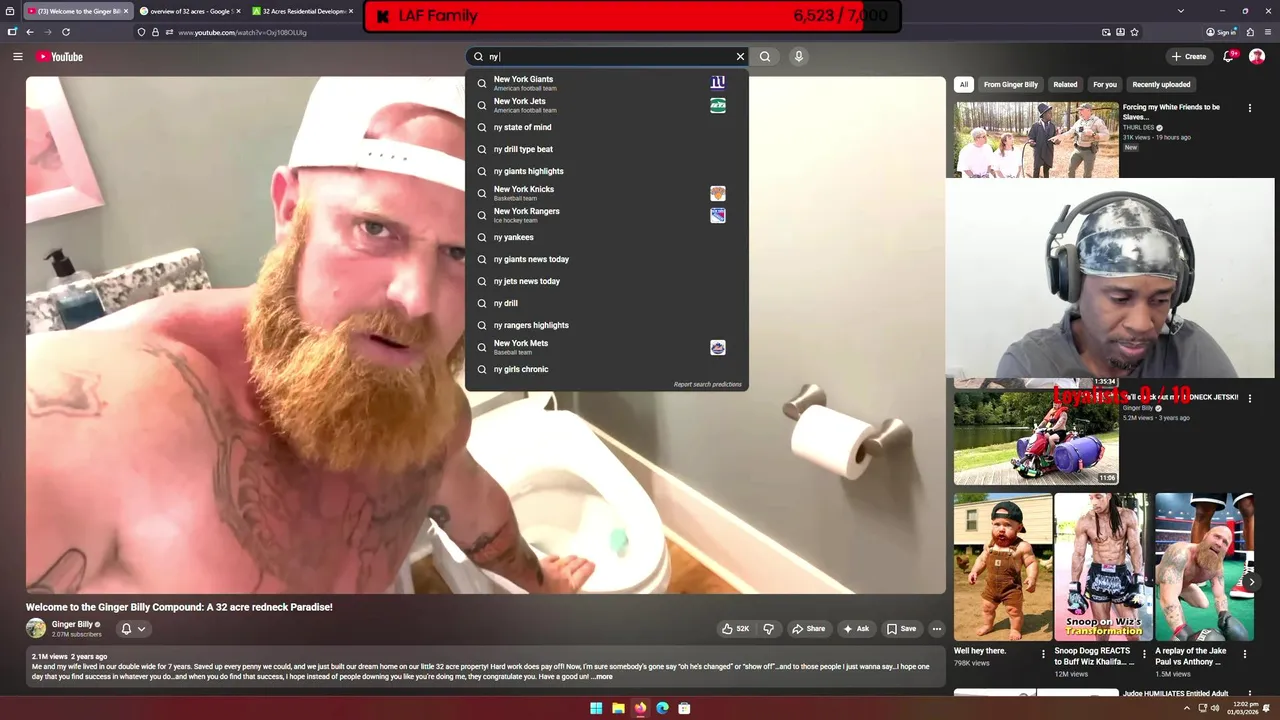Viewport: 1280px width, 720px height.
Task: Open 'Forcing my White Friends' video thumbnail
Action: (1036, 139)
